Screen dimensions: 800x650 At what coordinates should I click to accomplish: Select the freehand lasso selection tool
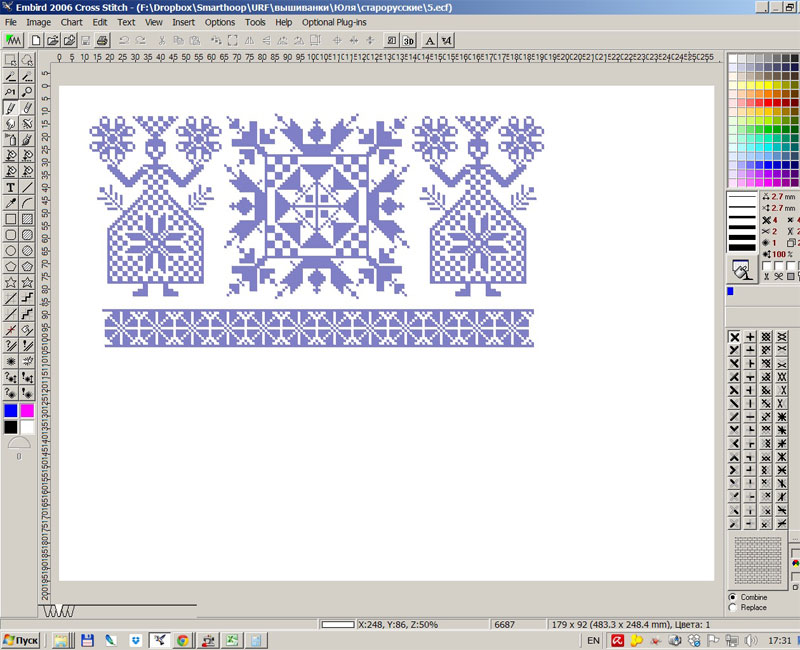click(27, 60)
